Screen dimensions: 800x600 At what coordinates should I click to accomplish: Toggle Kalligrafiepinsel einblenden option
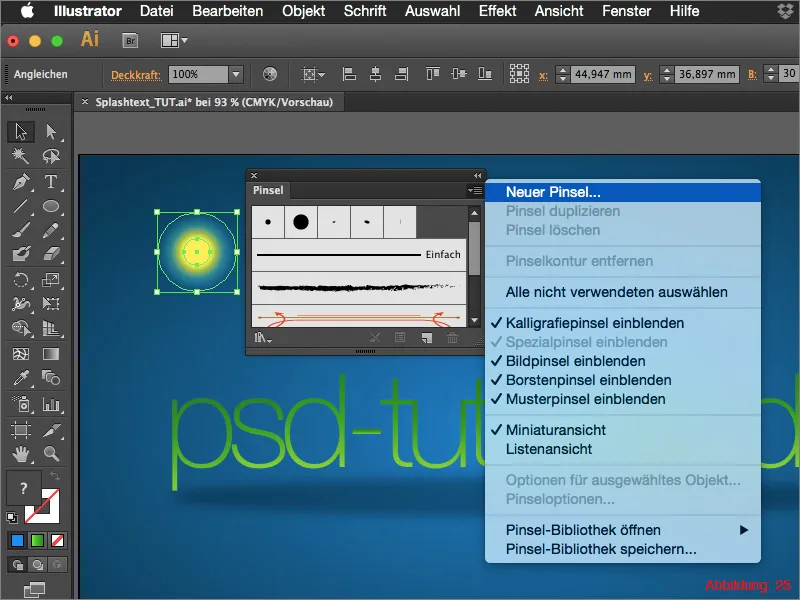pos(594,323)
